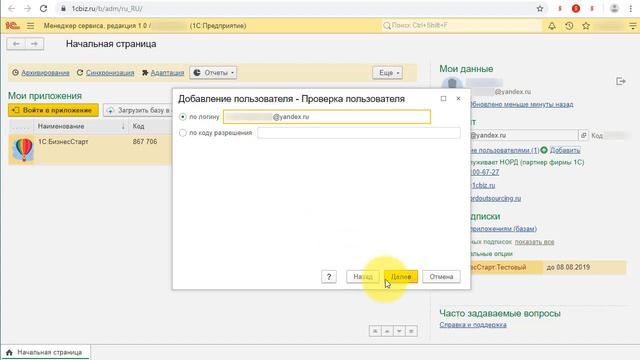Maximize the Добавление пользователя dialog
The width and height of the screenshot is (640, 360).
coord(443,98)
